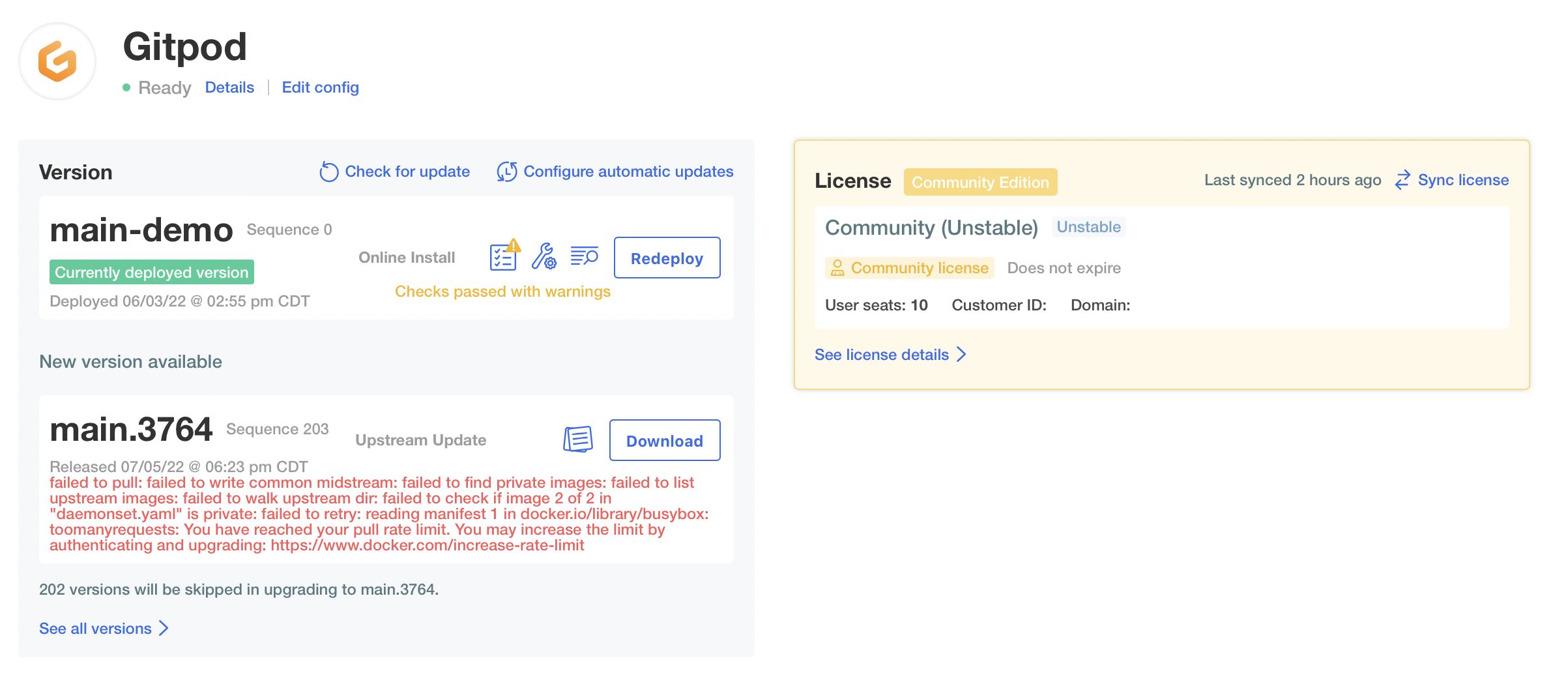Click the automatic updates clock icon
This screenshot has height=686, width=1568.
click(507, 171)
